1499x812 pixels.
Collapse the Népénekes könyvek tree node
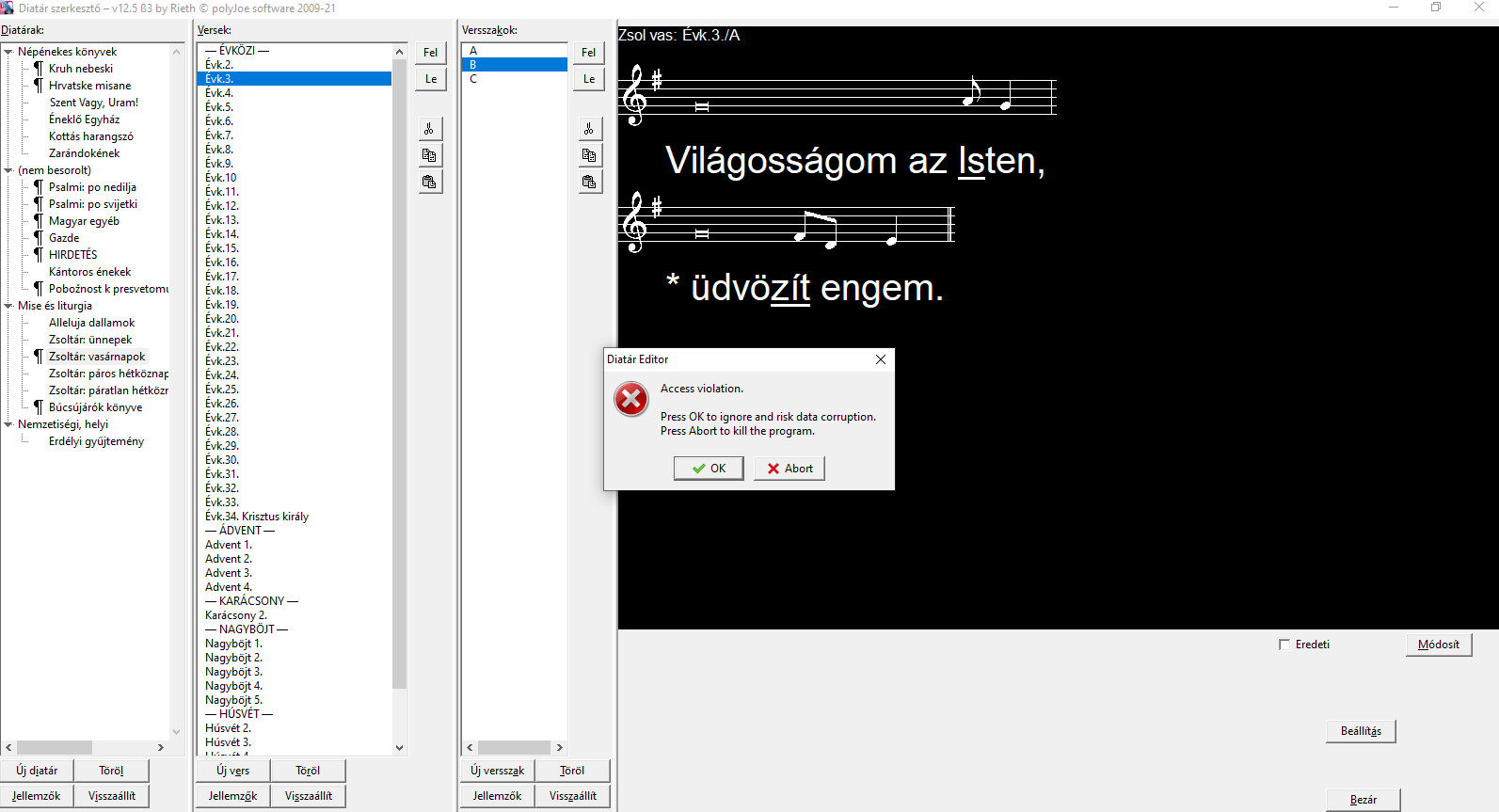pyautogui.click(x=8, y=52)
